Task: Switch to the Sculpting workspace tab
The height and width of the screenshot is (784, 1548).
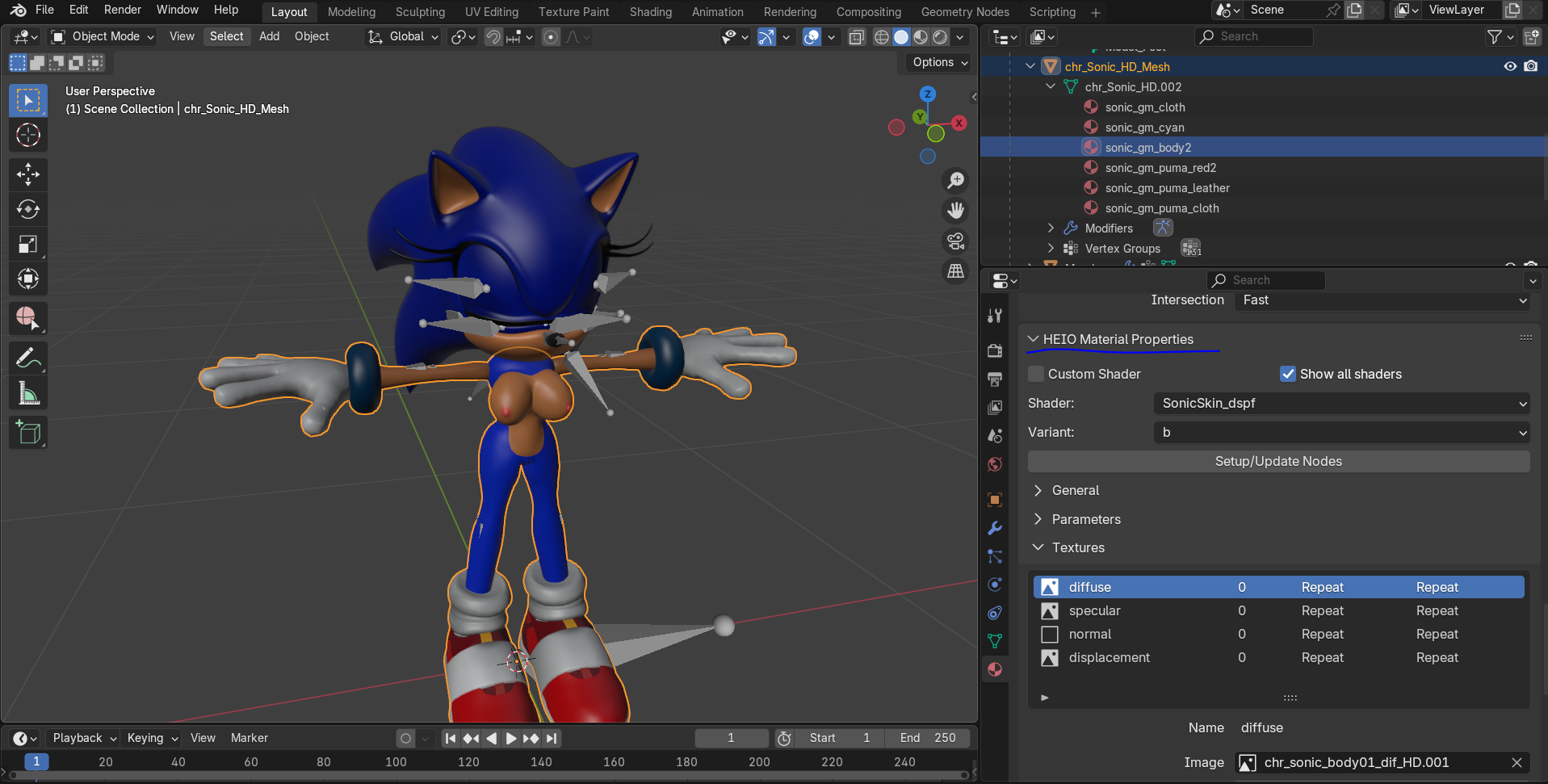Action: tap(420, 12)
